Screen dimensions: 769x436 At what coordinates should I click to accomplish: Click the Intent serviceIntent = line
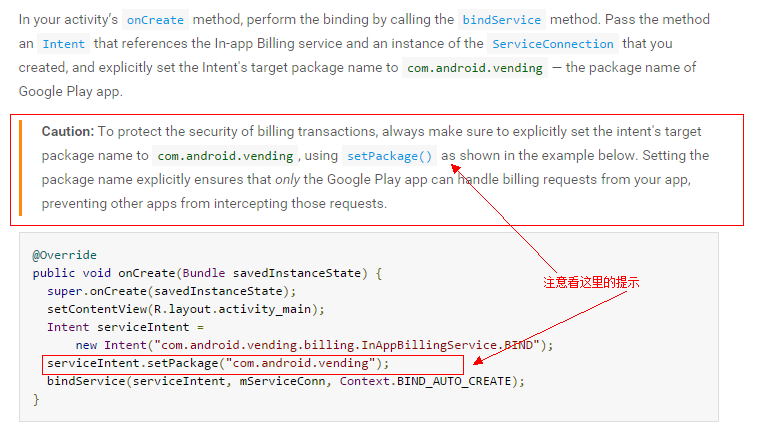click(126, 327)
